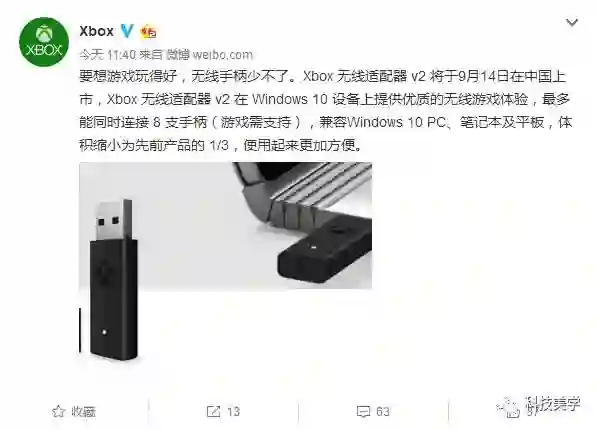Screen dimensions: 599x430
Task: Click the orange membership badge beside Xbox
Action: pos(148,31)
